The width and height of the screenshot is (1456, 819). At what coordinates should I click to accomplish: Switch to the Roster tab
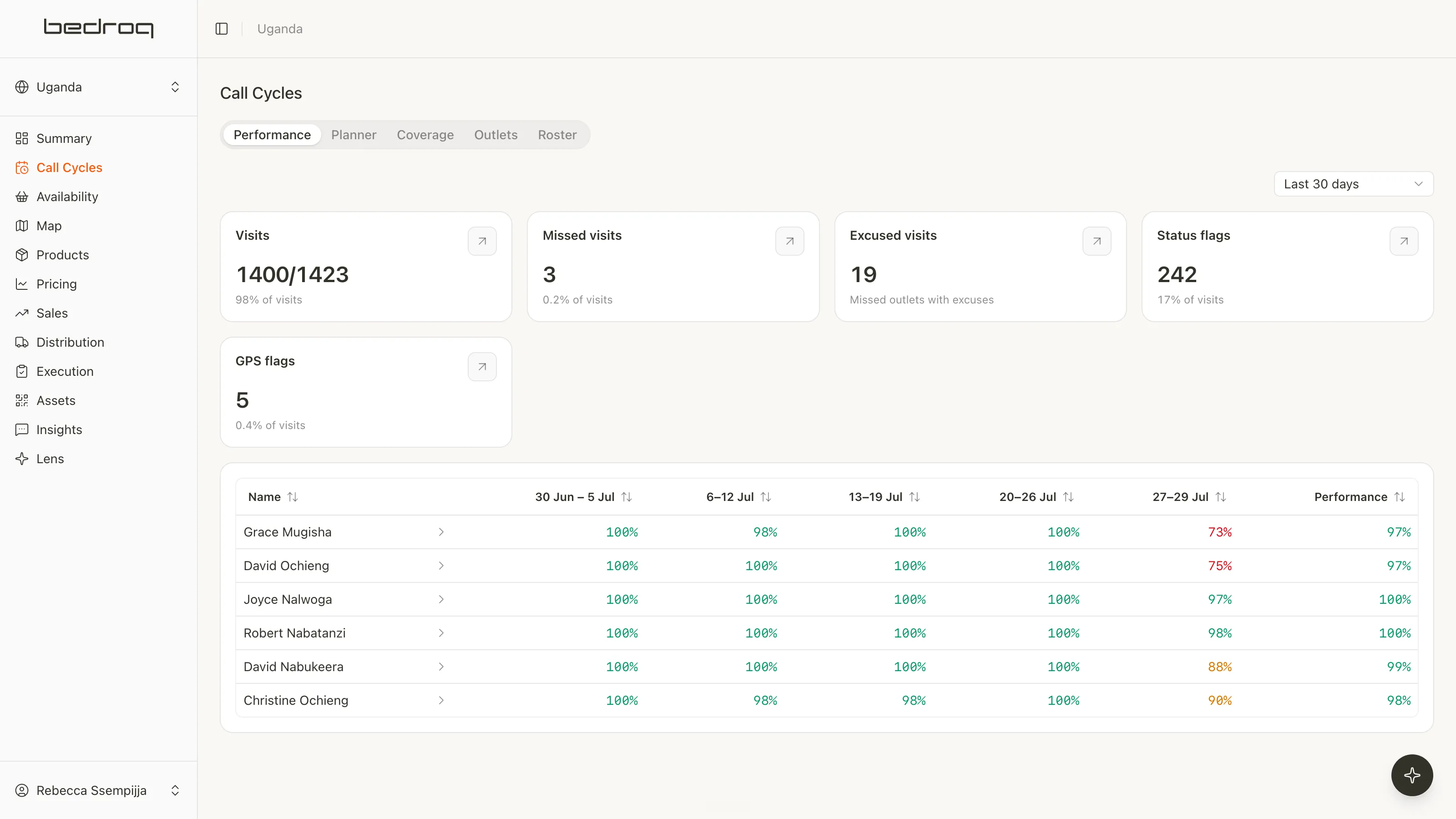coord(557,135)
